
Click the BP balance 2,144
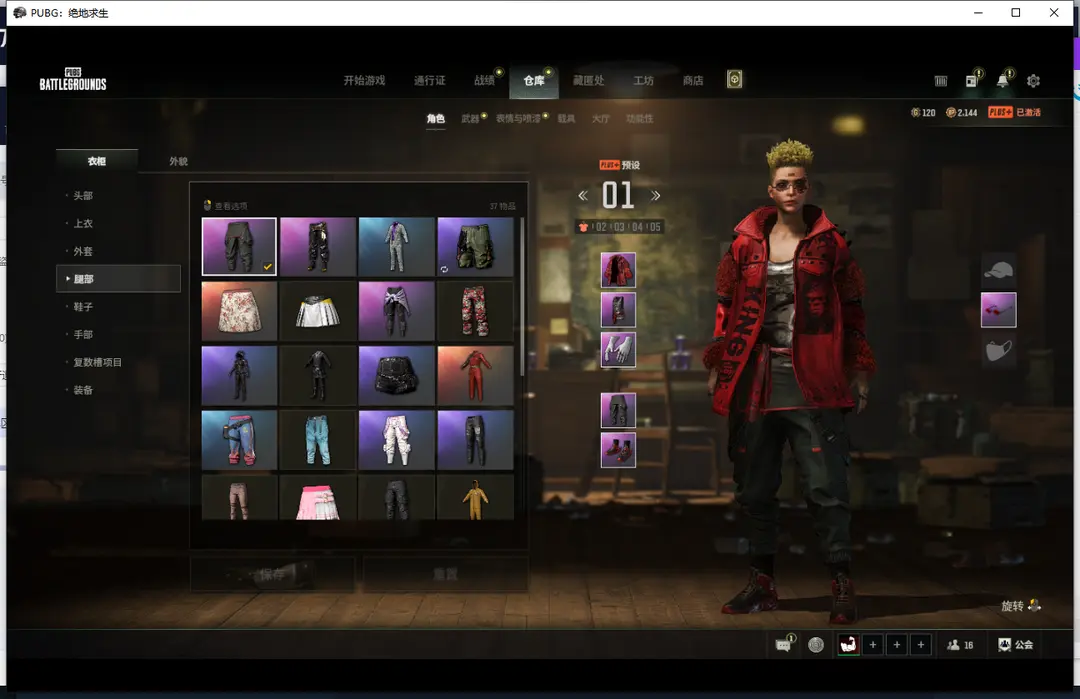[962, 112]
